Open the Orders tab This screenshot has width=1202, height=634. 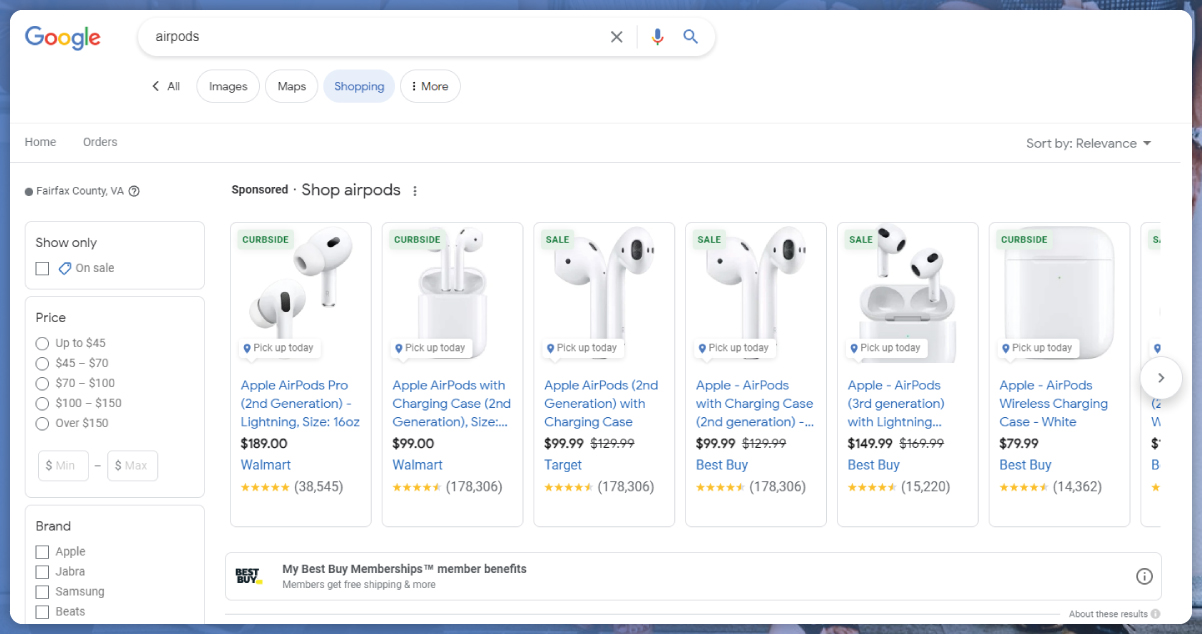coord(100,142)
